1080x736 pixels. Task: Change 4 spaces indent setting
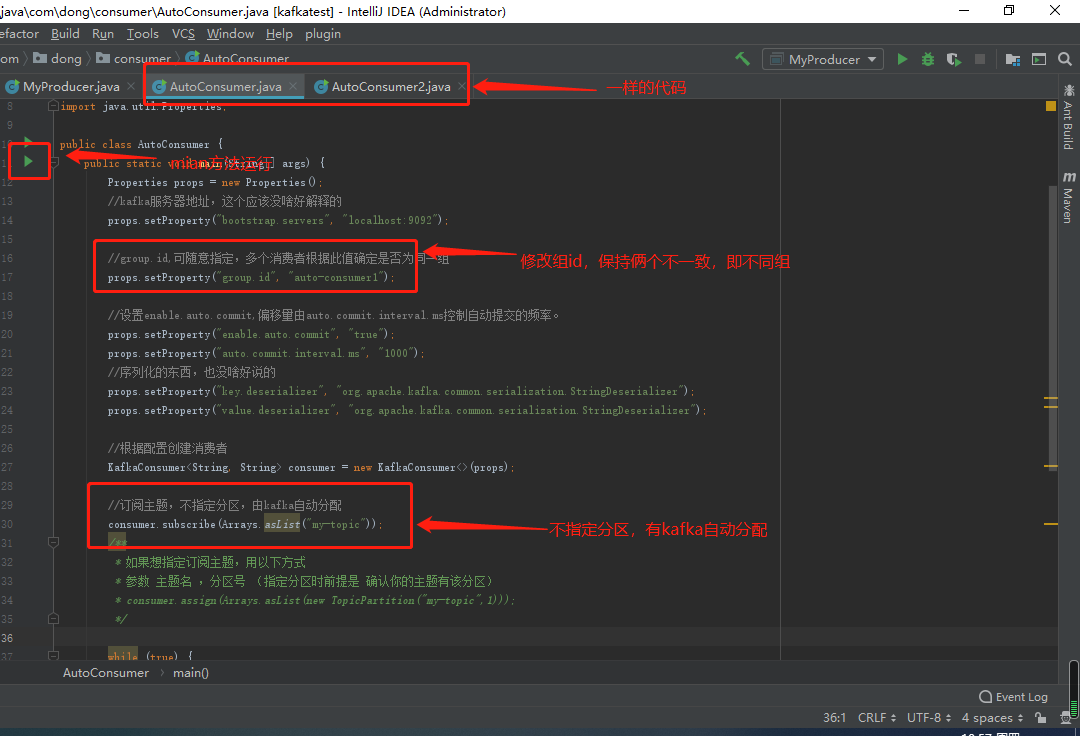[x=993, y=717]
